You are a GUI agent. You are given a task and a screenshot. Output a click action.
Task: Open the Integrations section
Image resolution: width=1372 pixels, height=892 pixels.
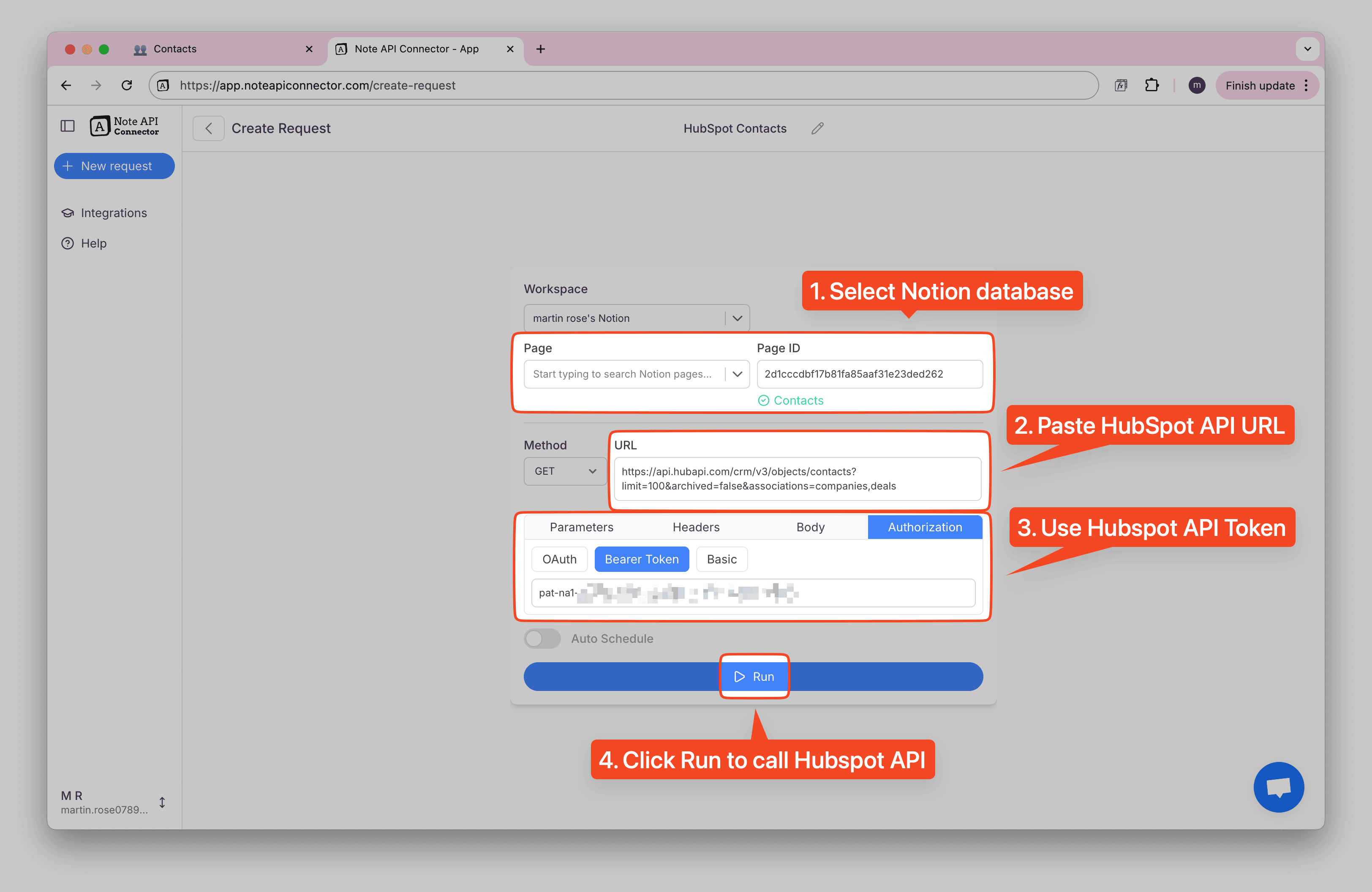click(x=113, y=212)
